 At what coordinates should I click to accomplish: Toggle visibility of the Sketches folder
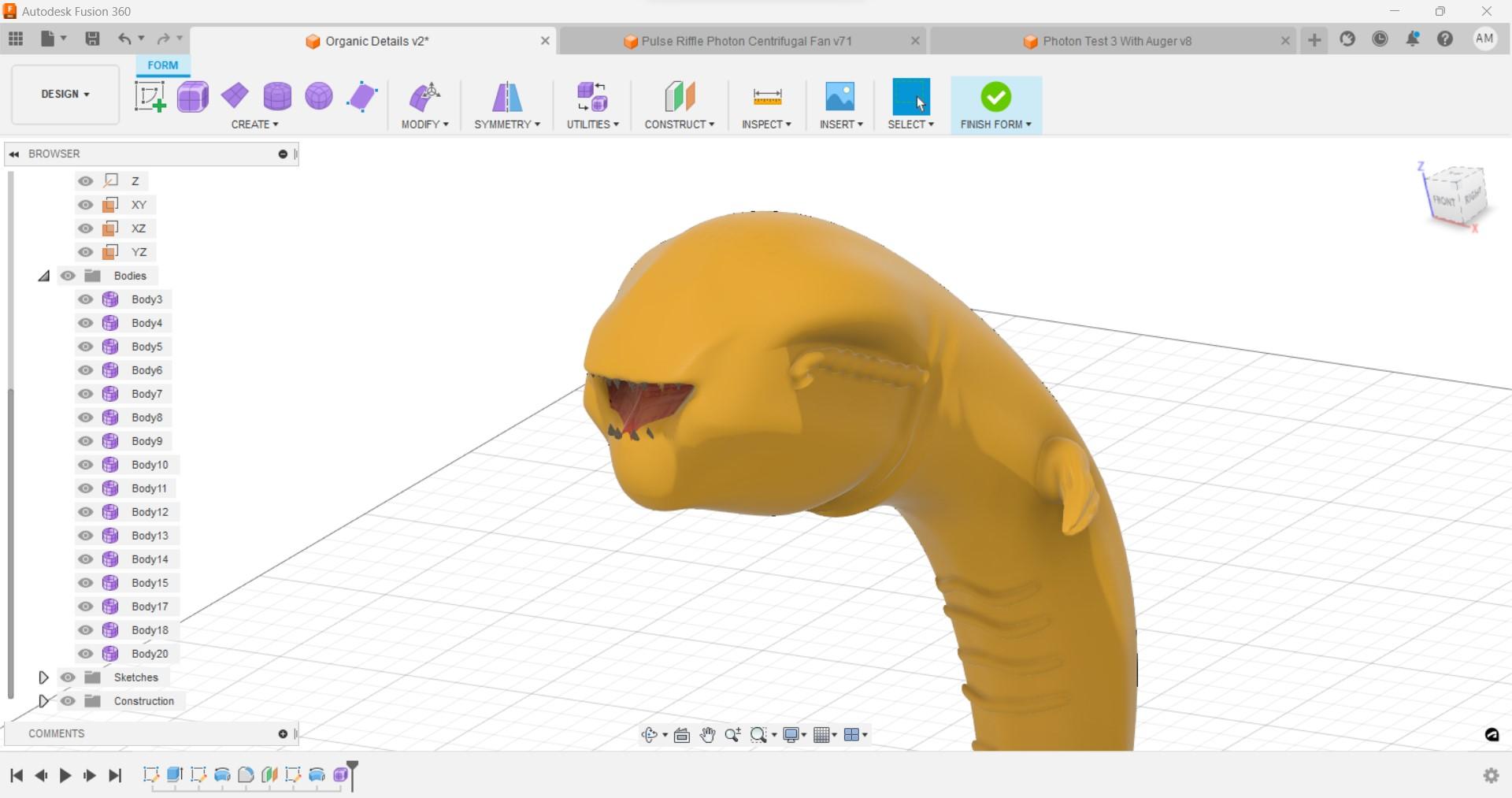[69, 677]
